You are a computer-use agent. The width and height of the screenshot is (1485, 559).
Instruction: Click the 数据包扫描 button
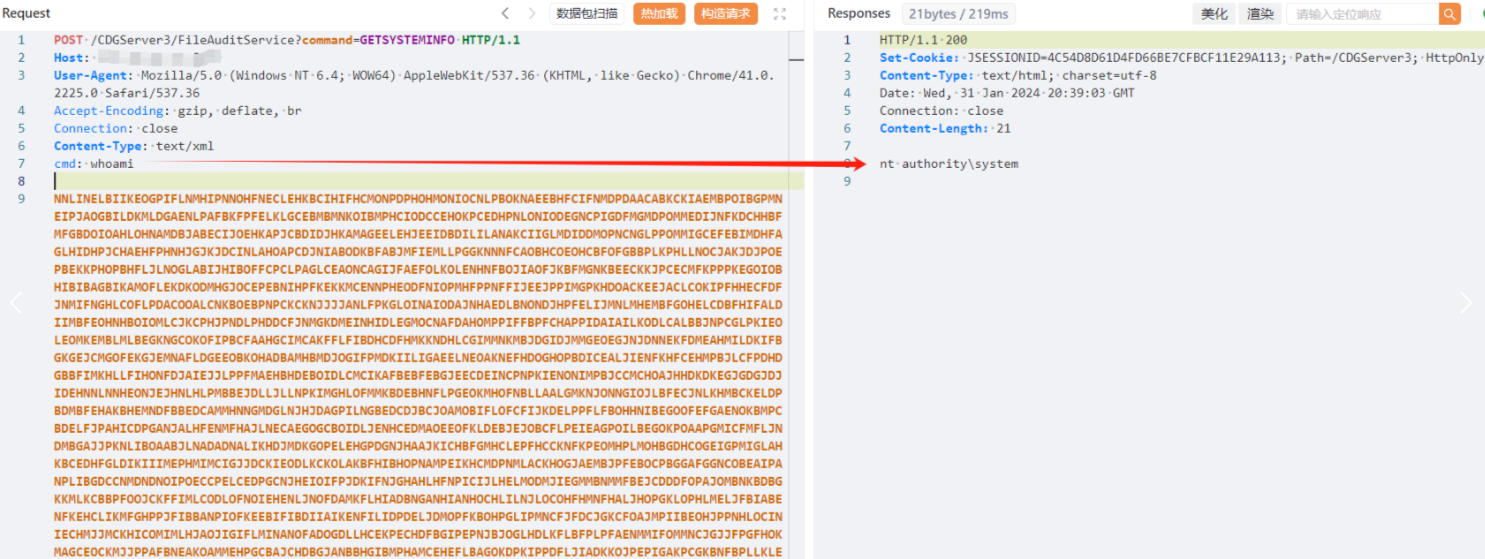click(x=587, y=14)
